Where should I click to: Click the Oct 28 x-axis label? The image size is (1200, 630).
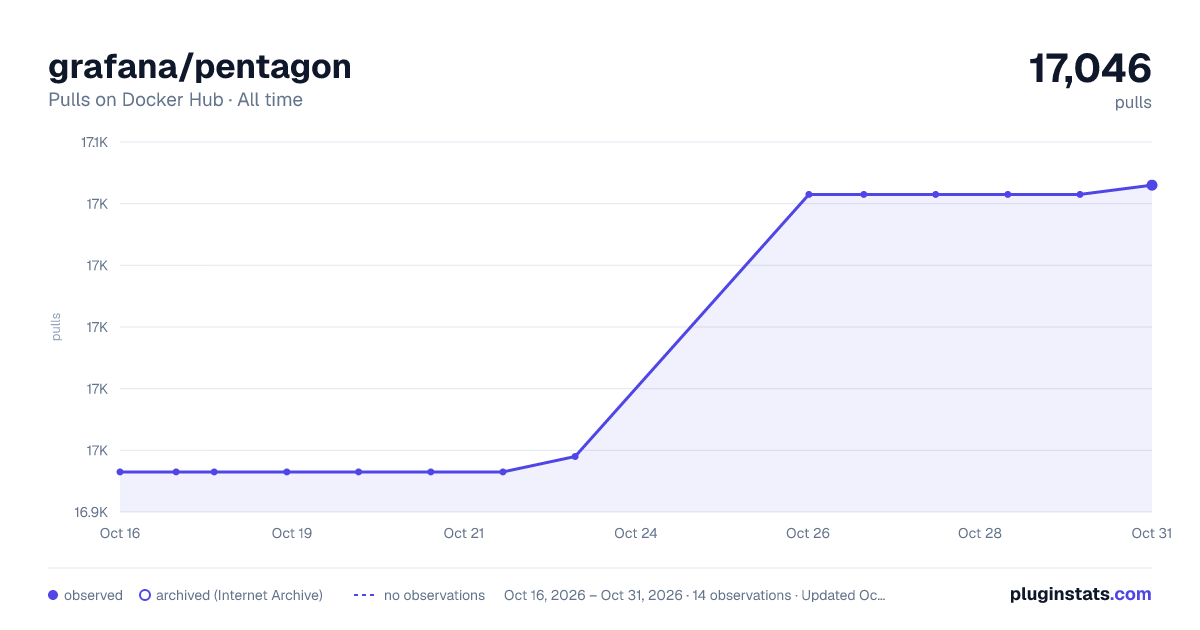click(980, 533)
